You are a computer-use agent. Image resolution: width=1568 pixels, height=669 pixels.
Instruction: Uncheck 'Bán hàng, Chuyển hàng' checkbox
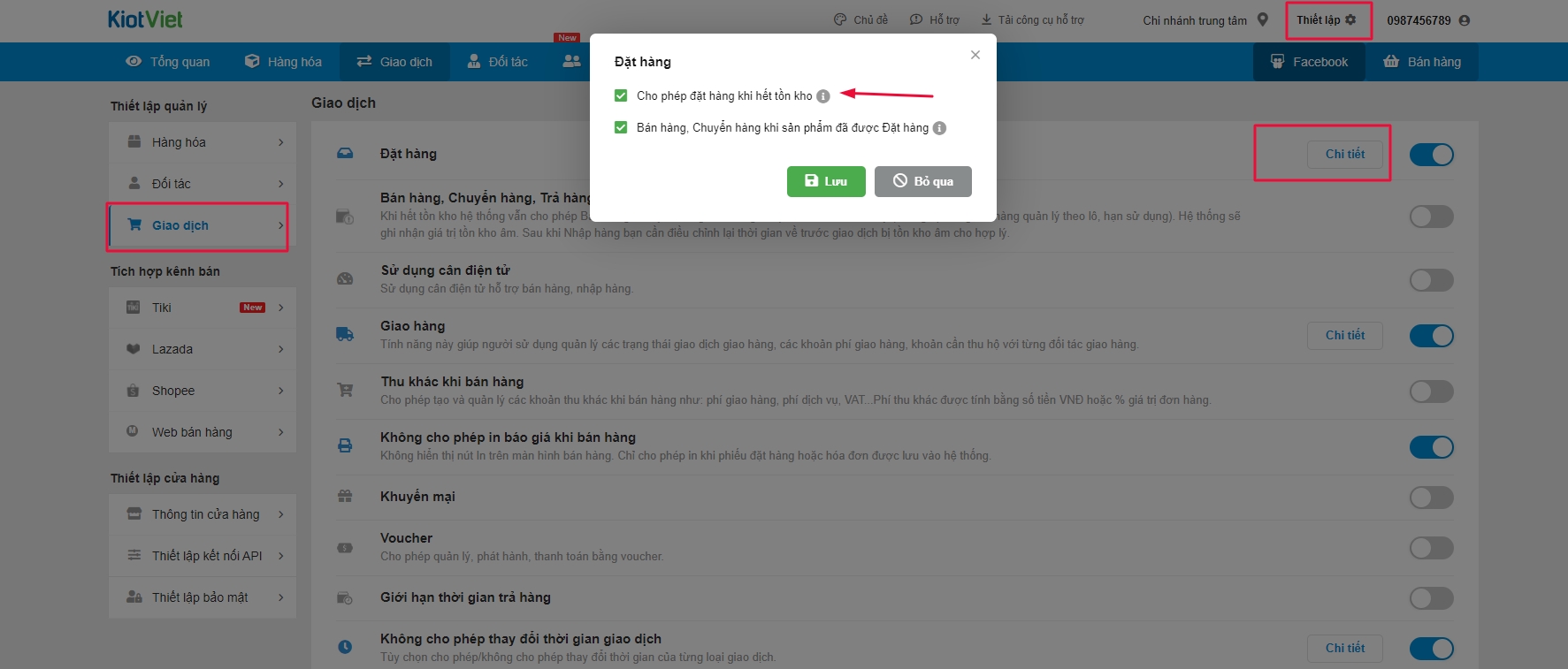621,127
